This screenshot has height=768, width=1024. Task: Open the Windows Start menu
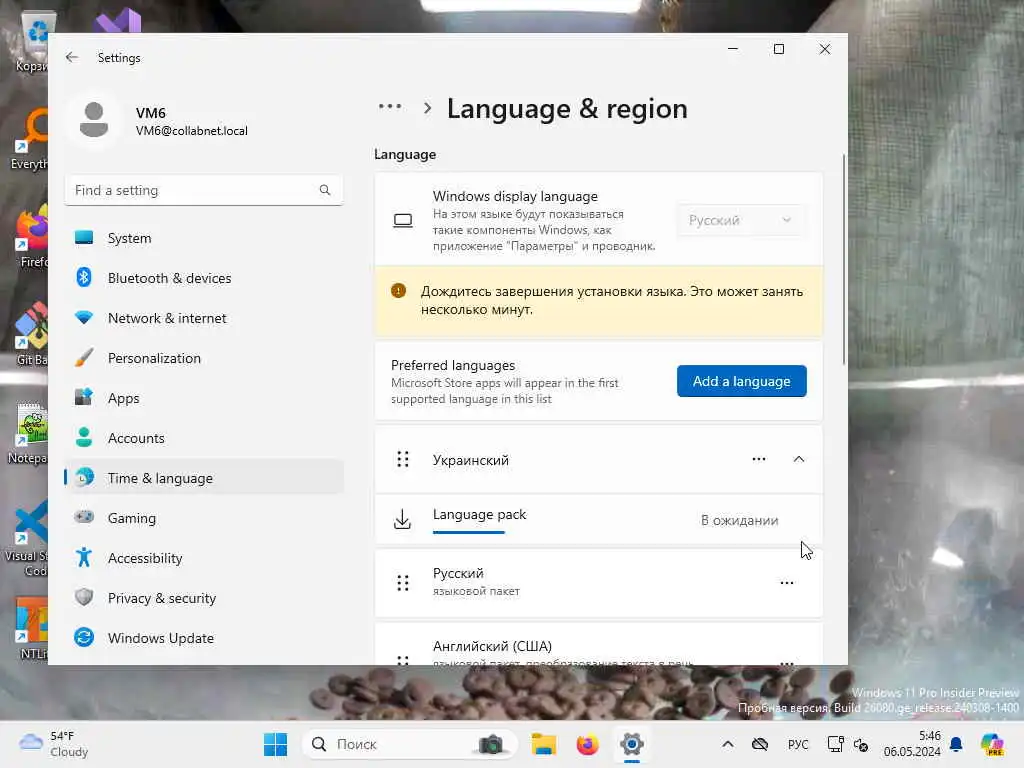275,744
